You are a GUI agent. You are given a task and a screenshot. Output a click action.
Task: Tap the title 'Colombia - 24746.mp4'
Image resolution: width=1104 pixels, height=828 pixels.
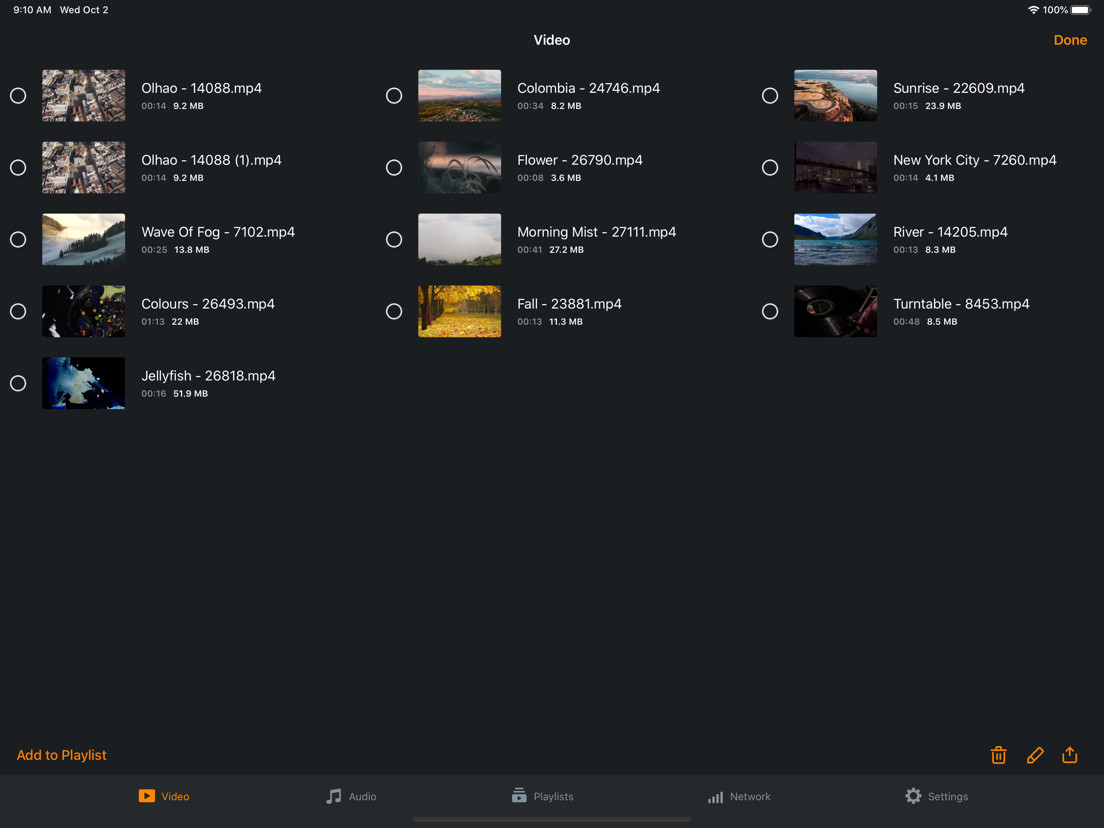pos(589,89)
